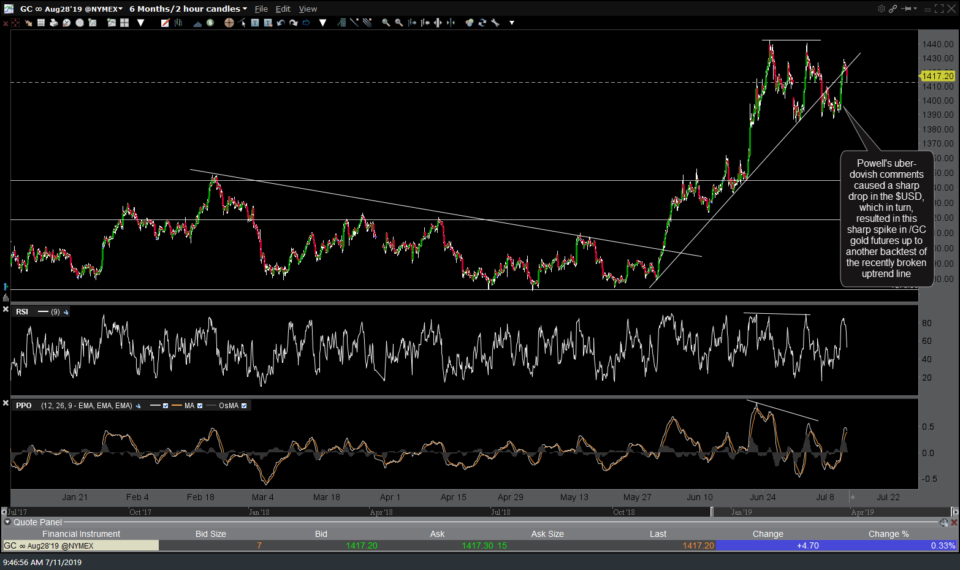960x570 pixels.
Task: Click the zoom out magnifier icon
Action: pyautogui.click(x=399, y=23)
